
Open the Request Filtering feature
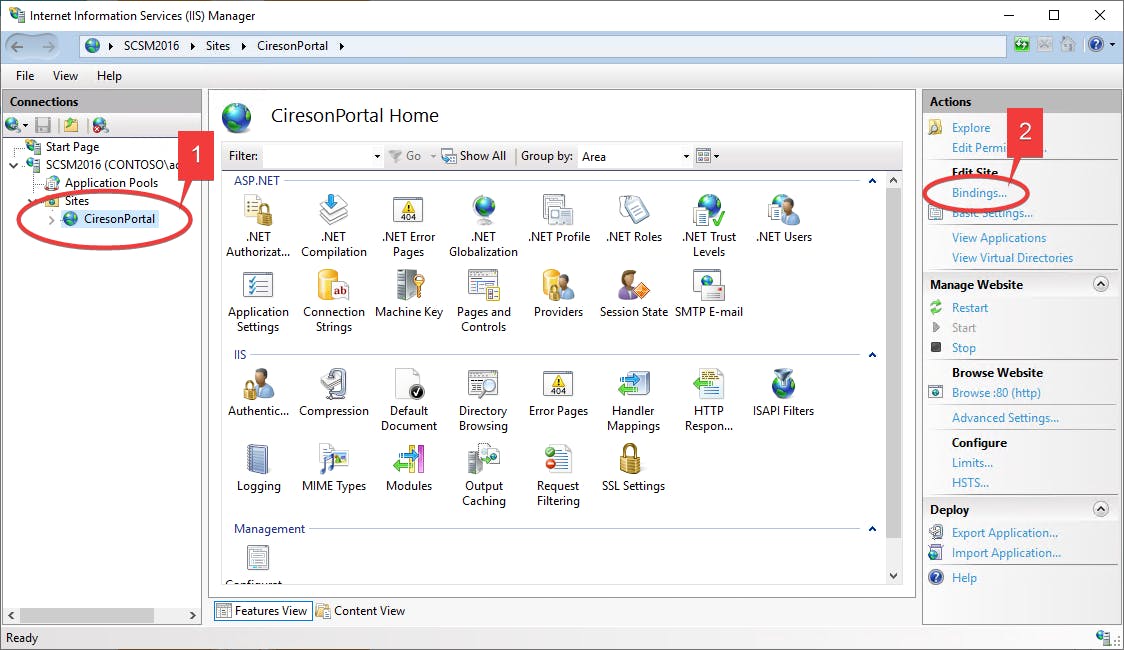coord(558,475)
